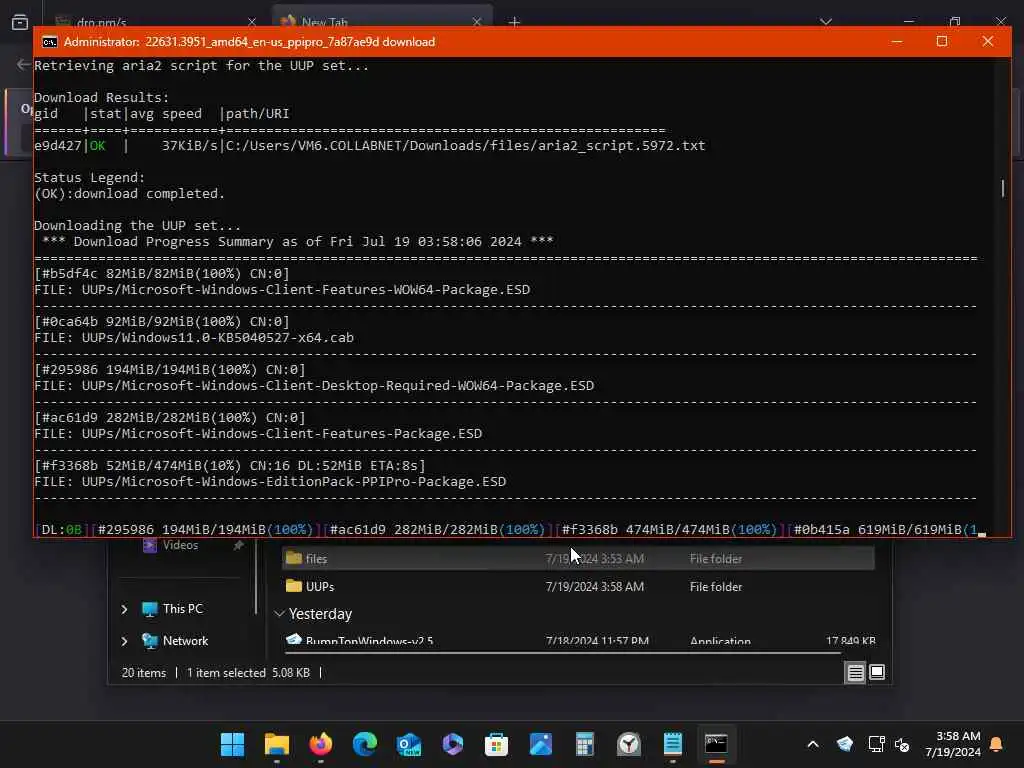The width and height of the screenshot is (1024, 768).
Task: Switch to the dro.pm browser tab
Action: tap(155, 22)
